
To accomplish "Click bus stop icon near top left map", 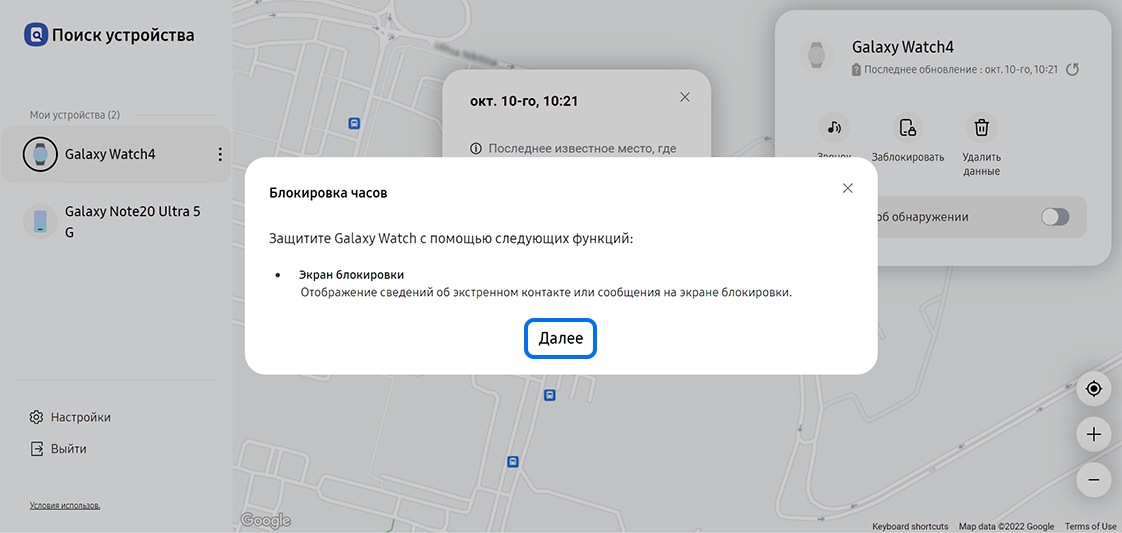I will click(x=353, y=123).
